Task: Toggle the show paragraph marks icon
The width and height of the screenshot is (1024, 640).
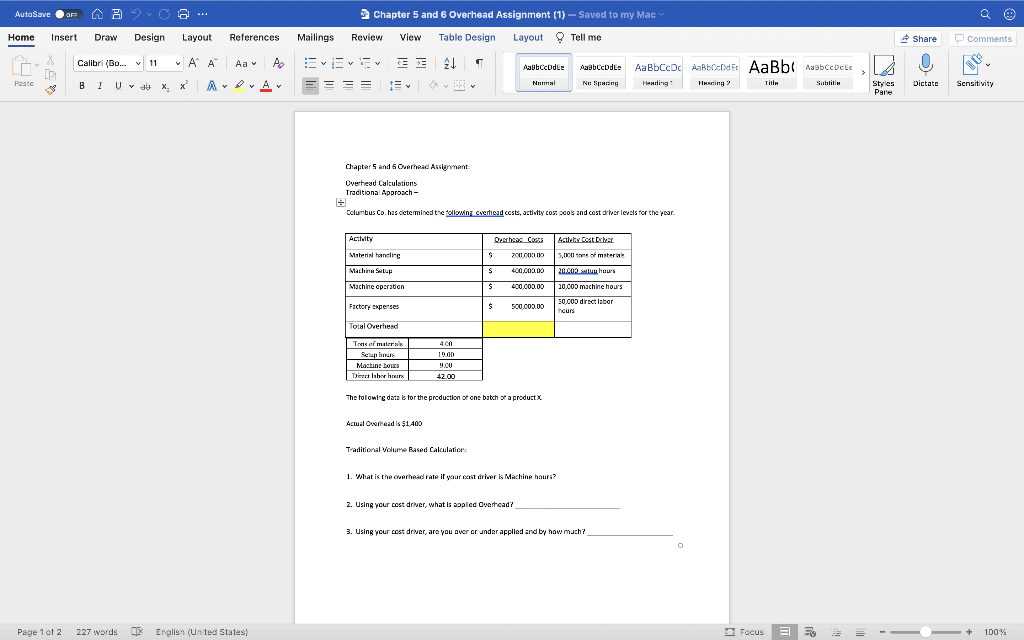Action: [x=479, y=63]
